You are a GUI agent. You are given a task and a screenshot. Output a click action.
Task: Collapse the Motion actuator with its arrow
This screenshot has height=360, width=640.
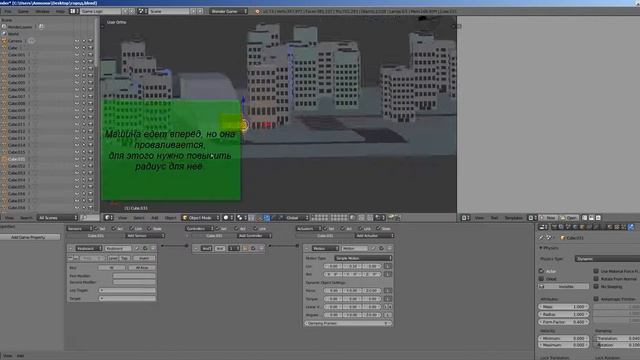click(x=307, y=249)
